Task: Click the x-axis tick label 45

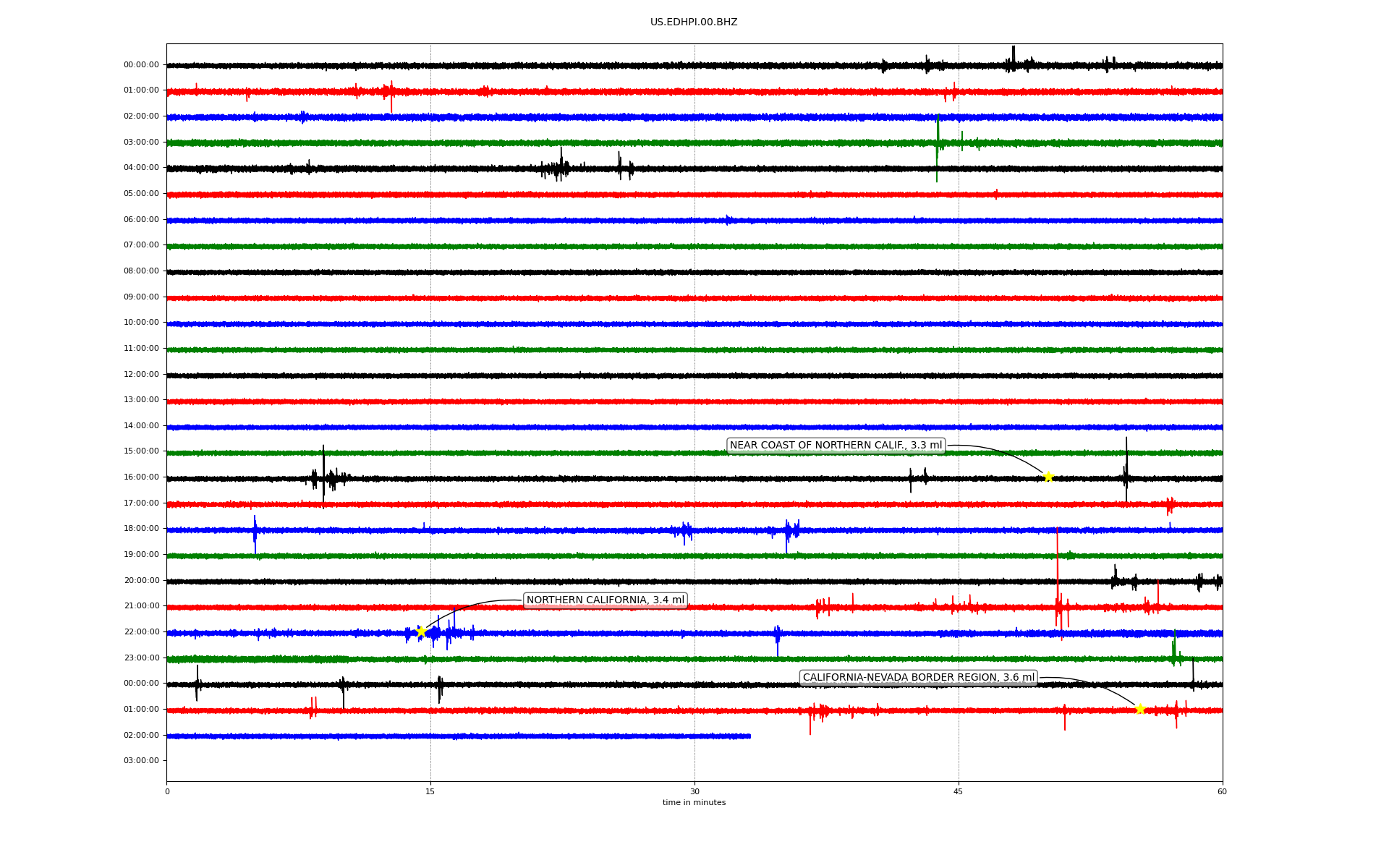Action: (x=959, y=792)
